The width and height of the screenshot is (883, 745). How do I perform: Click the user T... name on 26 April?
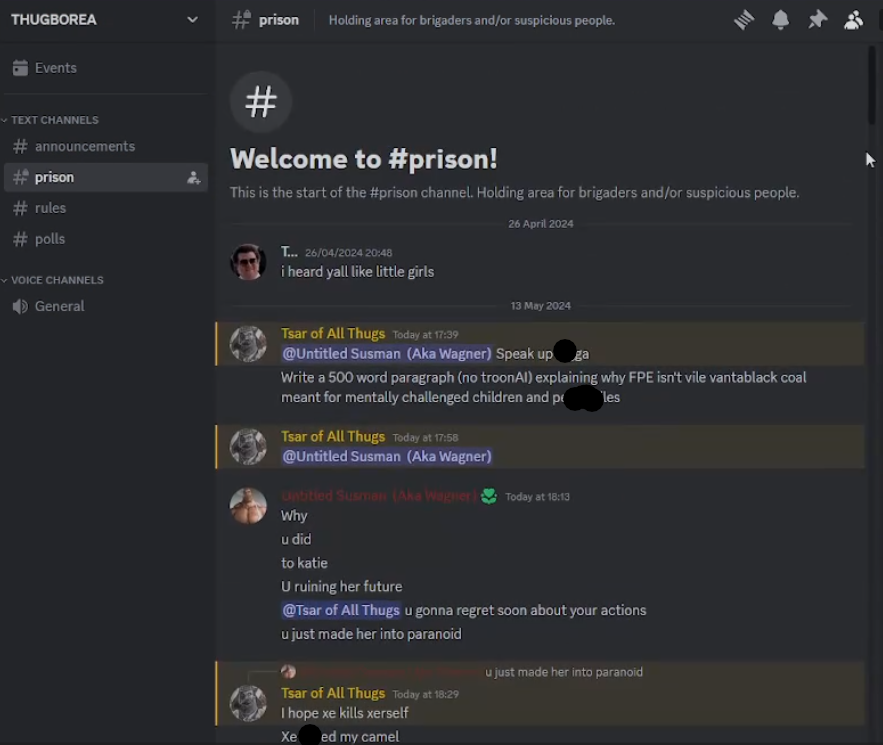(x=289, y=252)
